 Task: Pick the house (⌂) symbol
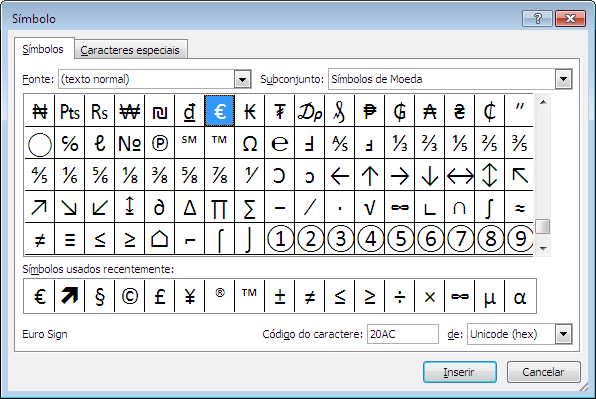point(160,239)
